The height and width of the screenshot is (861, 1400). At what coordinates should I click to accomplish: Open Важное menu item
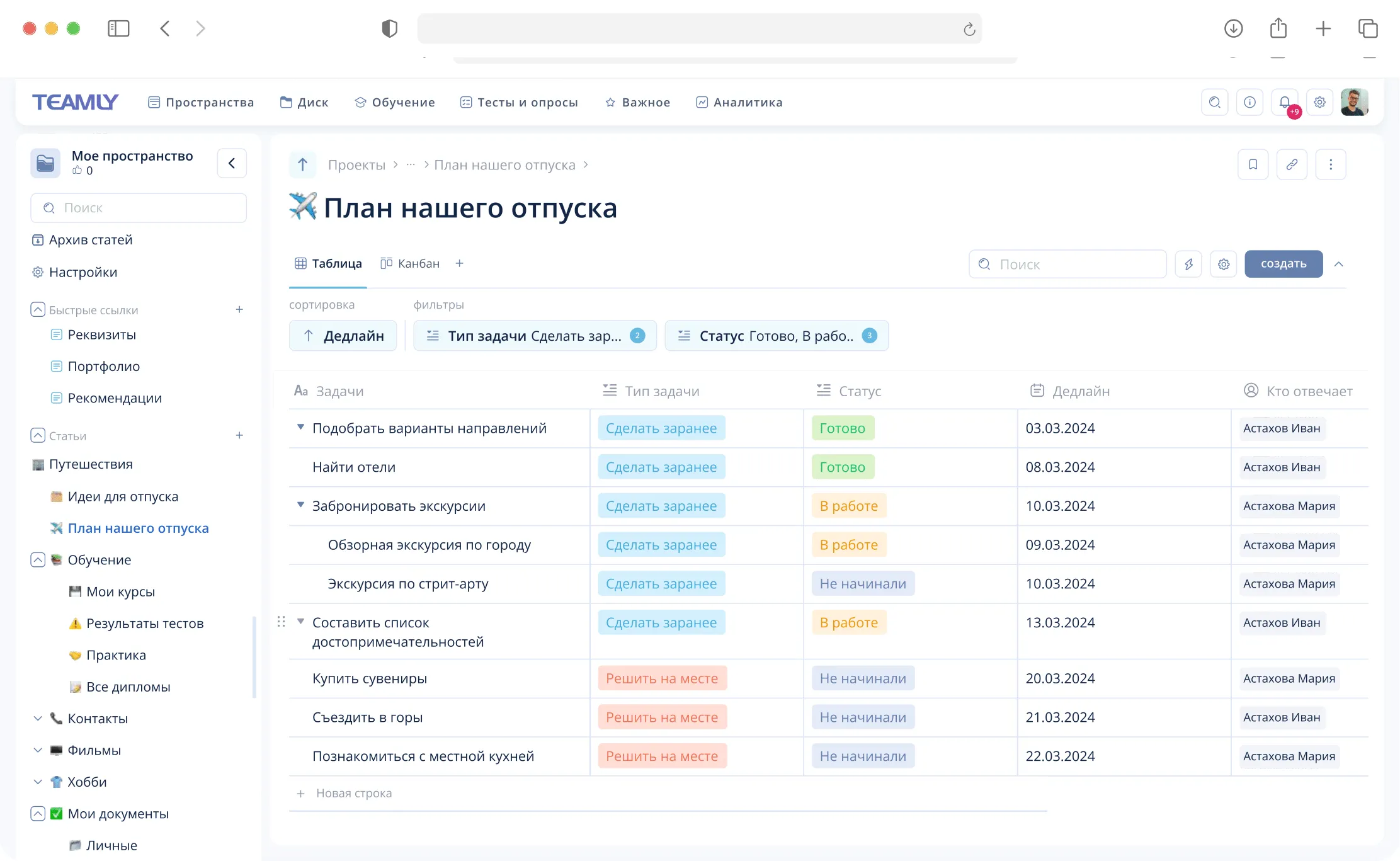coord(637,102)
